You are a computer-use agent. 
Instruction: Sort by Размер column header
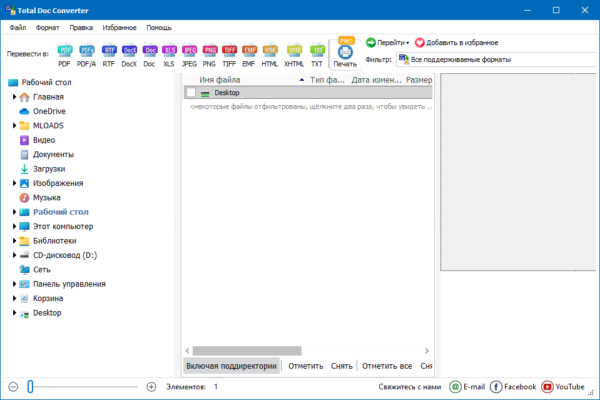(419, 80)
